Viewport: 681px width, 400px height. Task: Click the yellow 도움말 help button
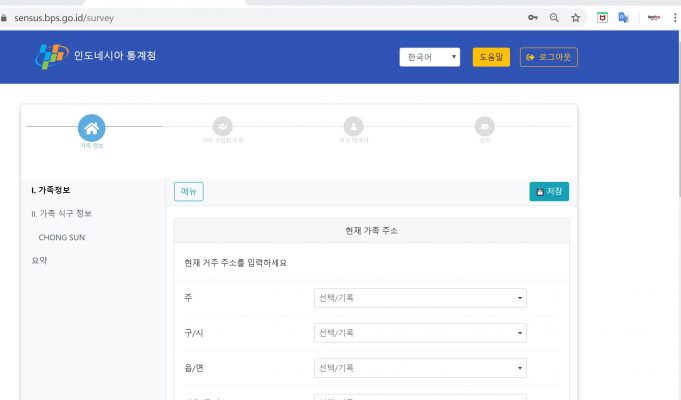[491, 57]
